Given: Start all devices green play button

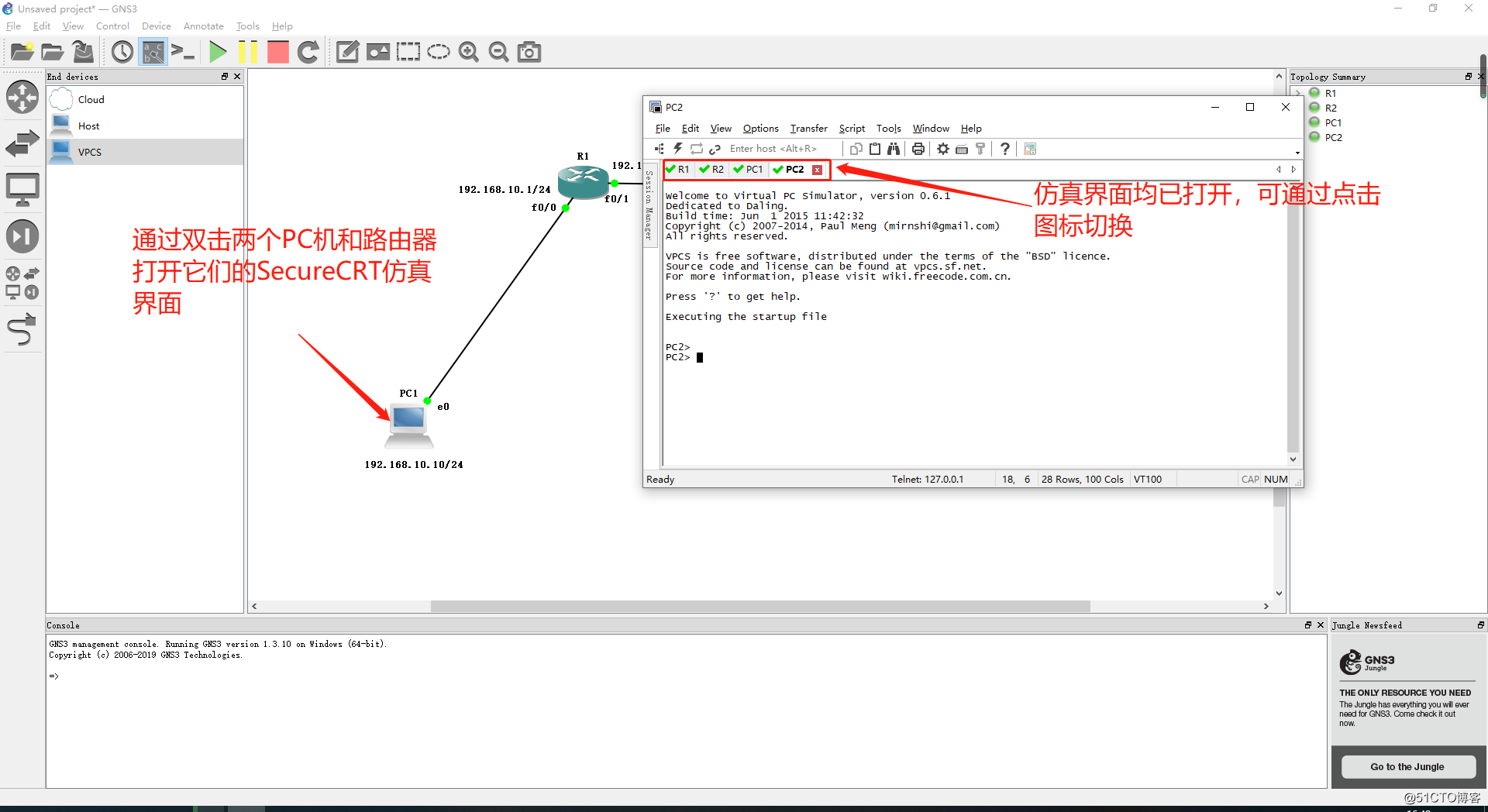Looking at the screenshot, I should coord(218,52).
